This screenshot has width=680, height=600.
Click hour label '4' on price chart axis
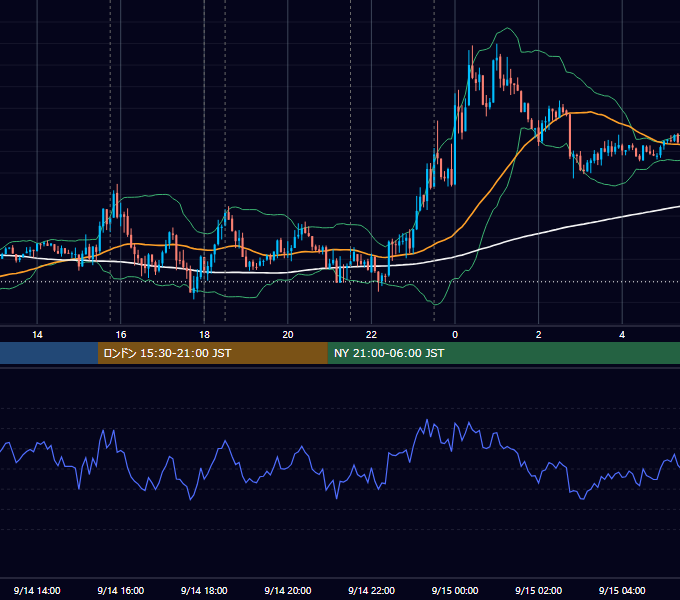(x=622, y=335)
